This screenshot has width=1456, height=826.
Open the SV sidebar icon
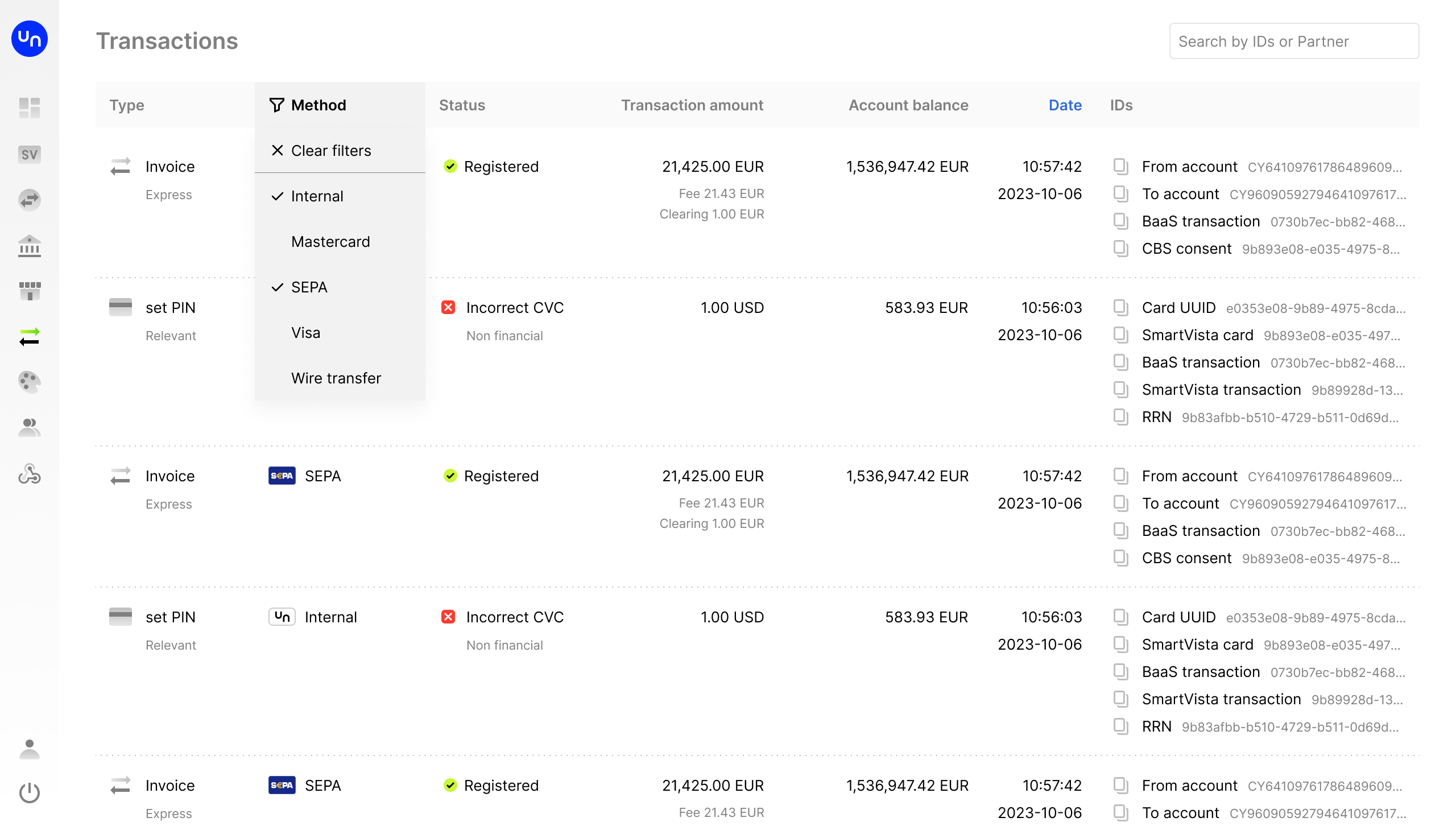(30, 154)
